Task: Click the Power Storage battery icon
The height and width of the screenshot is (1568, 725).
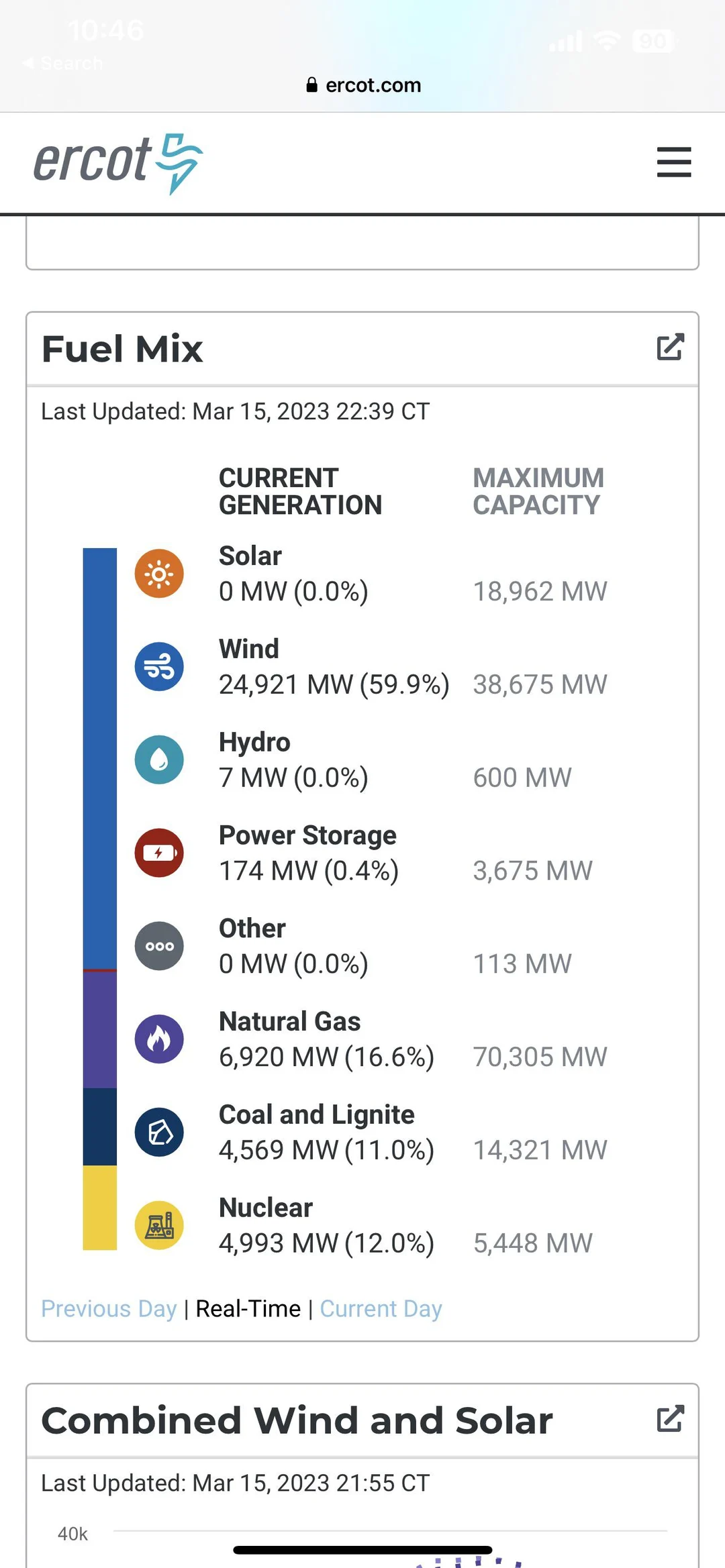Action: coord(159,852)
